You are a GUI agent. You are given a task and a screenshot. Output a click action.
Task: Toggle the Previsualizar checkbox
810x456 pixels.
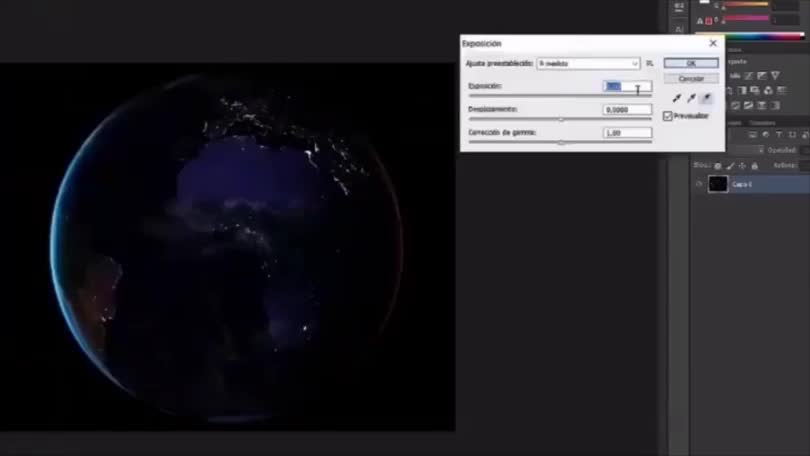(x=667, y=116)
